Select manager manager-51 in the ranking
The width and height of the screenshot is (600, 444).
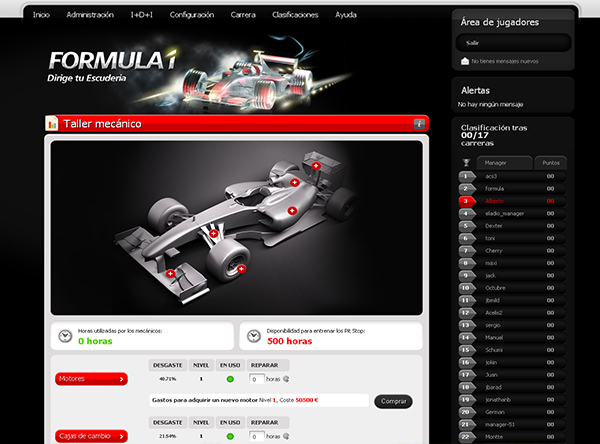click(500, 424)
